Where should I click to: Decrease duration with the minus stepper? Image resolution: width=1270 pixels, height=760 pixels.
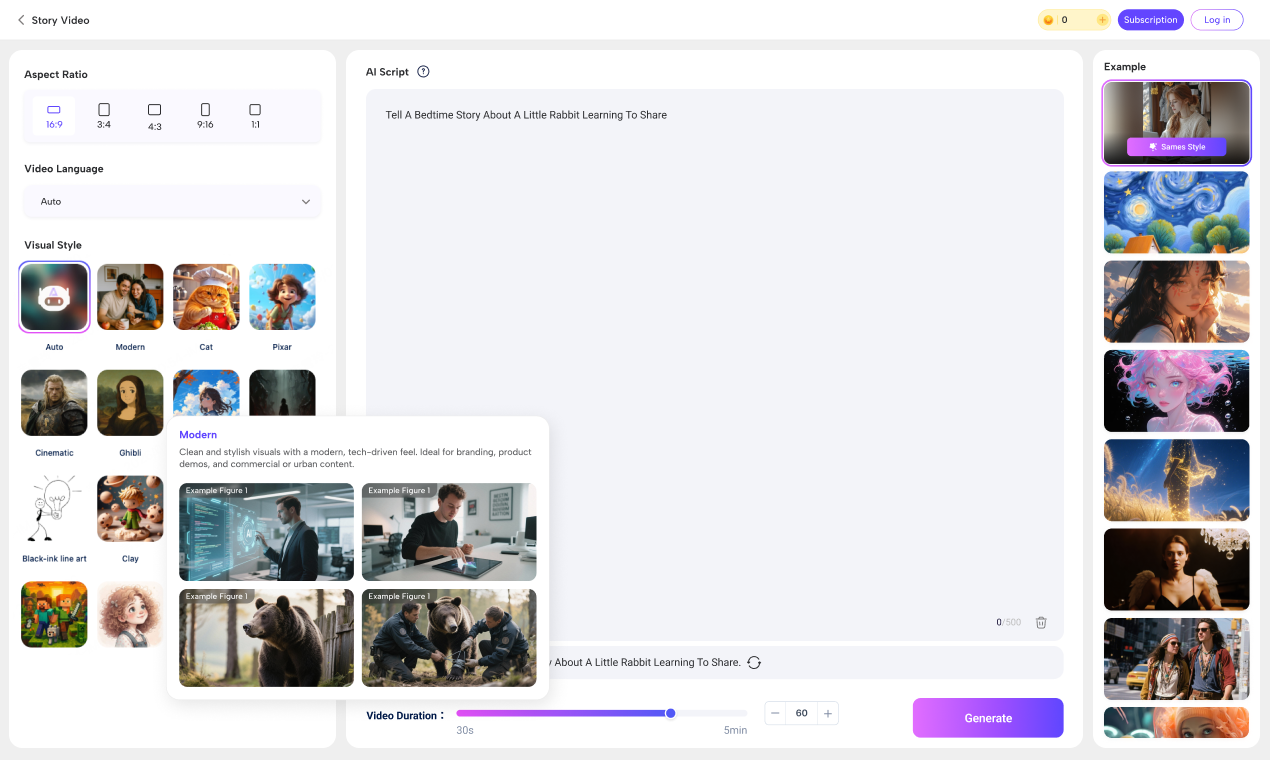[x=775, y=712]
